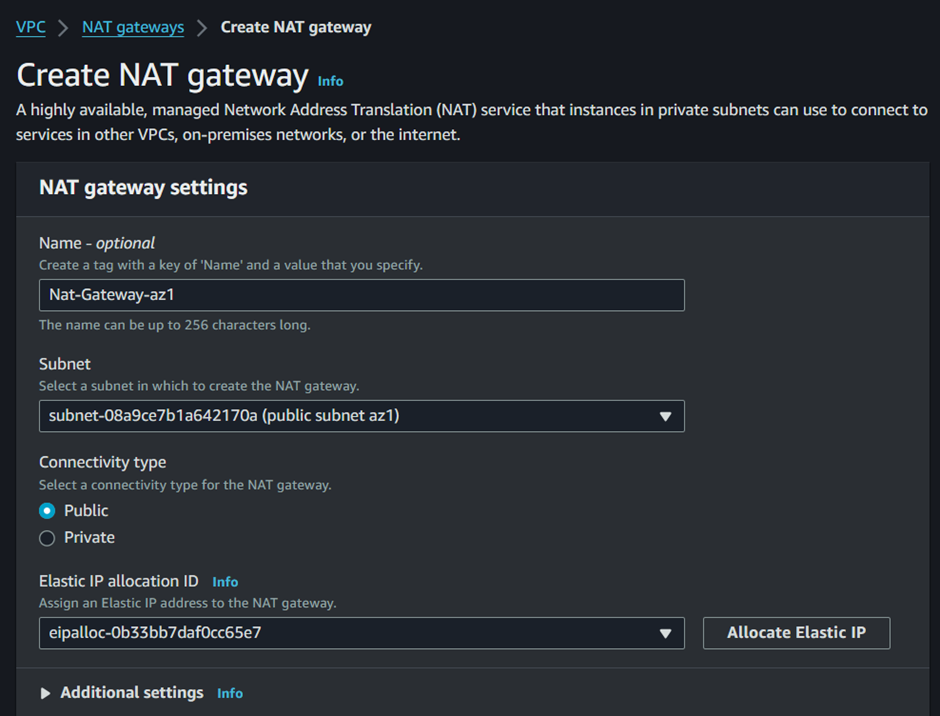Click the Private radio label text

(x=89, y=537)
